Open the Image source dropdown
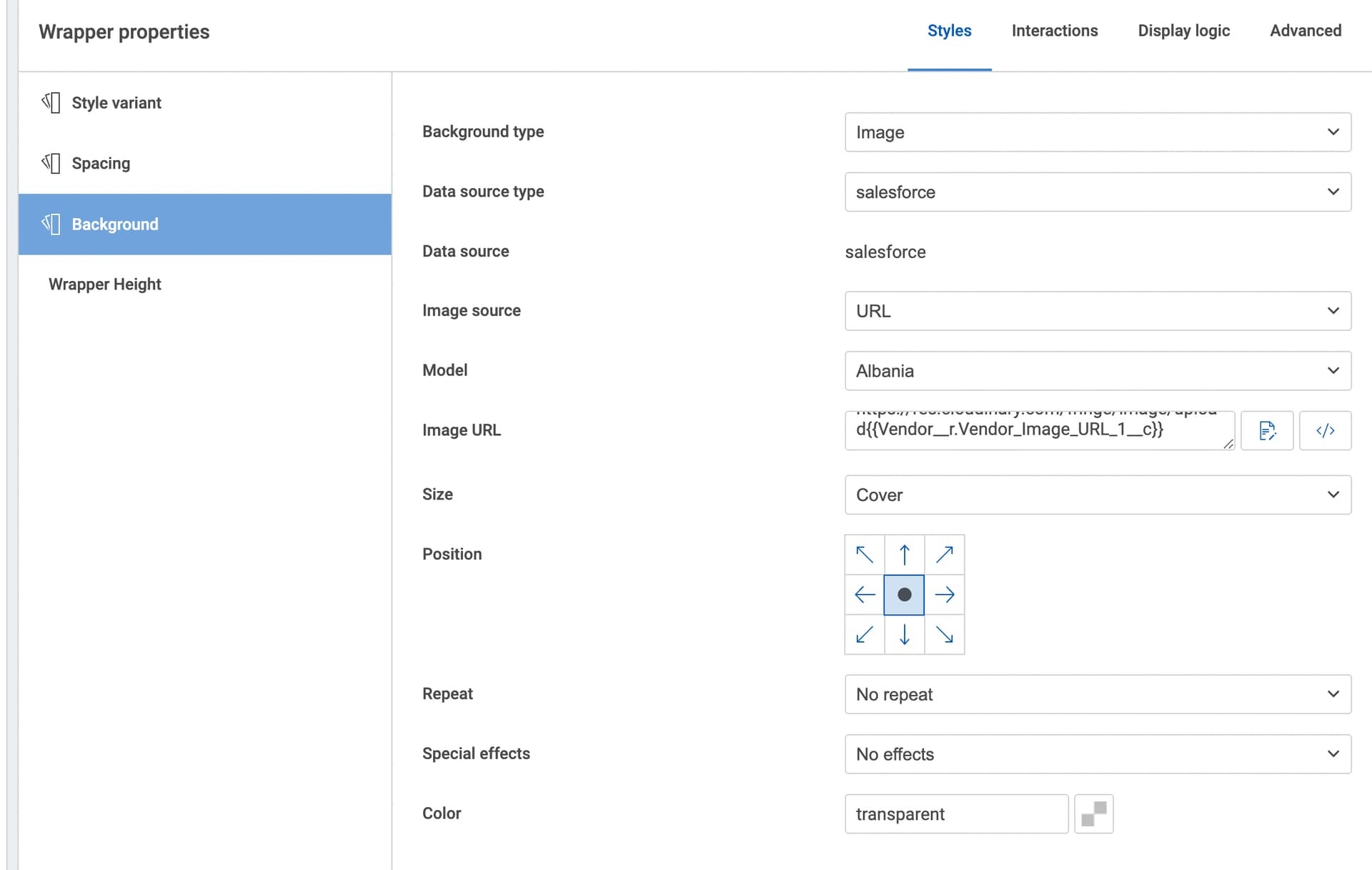The image size is (1372, 870). pos(1098,311)
